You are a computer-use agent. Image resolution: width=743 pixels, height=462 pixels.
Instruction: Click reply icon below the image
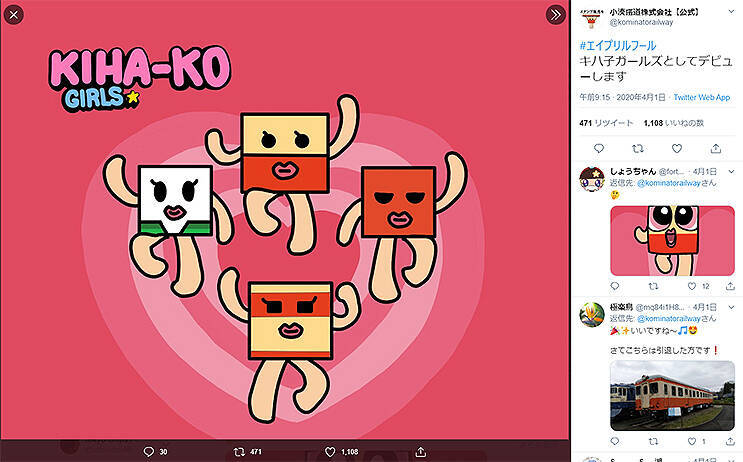pos(149,452)
